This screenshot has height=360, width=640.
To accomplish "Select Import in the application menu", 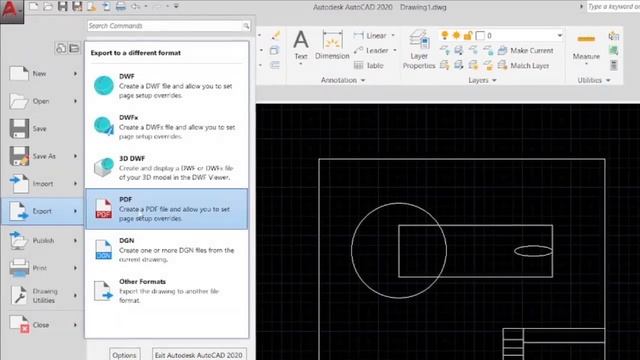I will 42,184.
